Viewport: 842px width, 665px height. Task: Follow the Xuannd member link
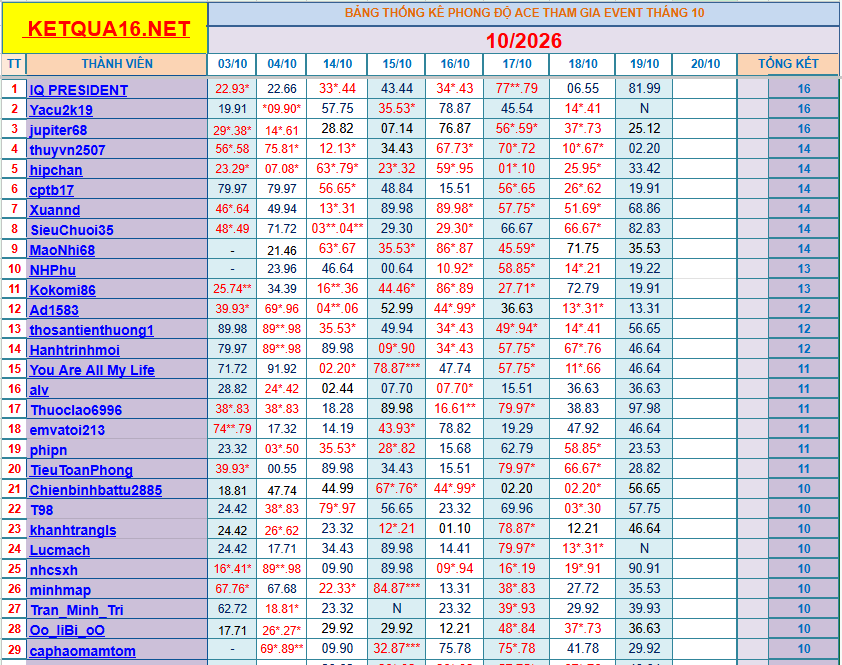(x=55, y=210)
